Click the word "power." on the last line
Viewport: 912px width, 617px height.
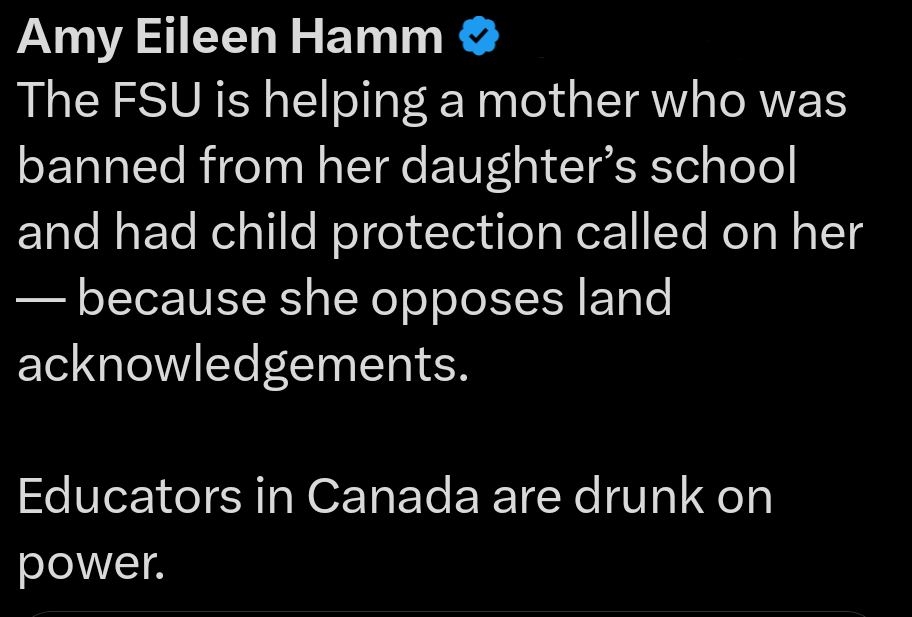pyautogui.click(x=91, y=565)
